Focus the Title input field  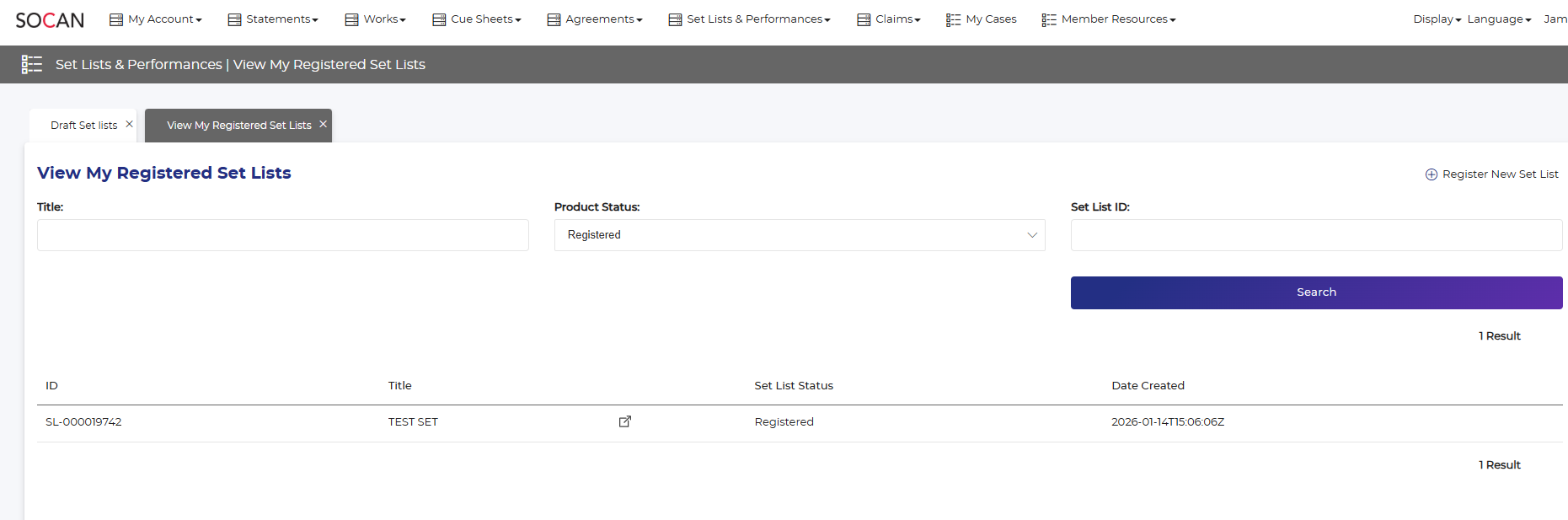coord(282,235)
